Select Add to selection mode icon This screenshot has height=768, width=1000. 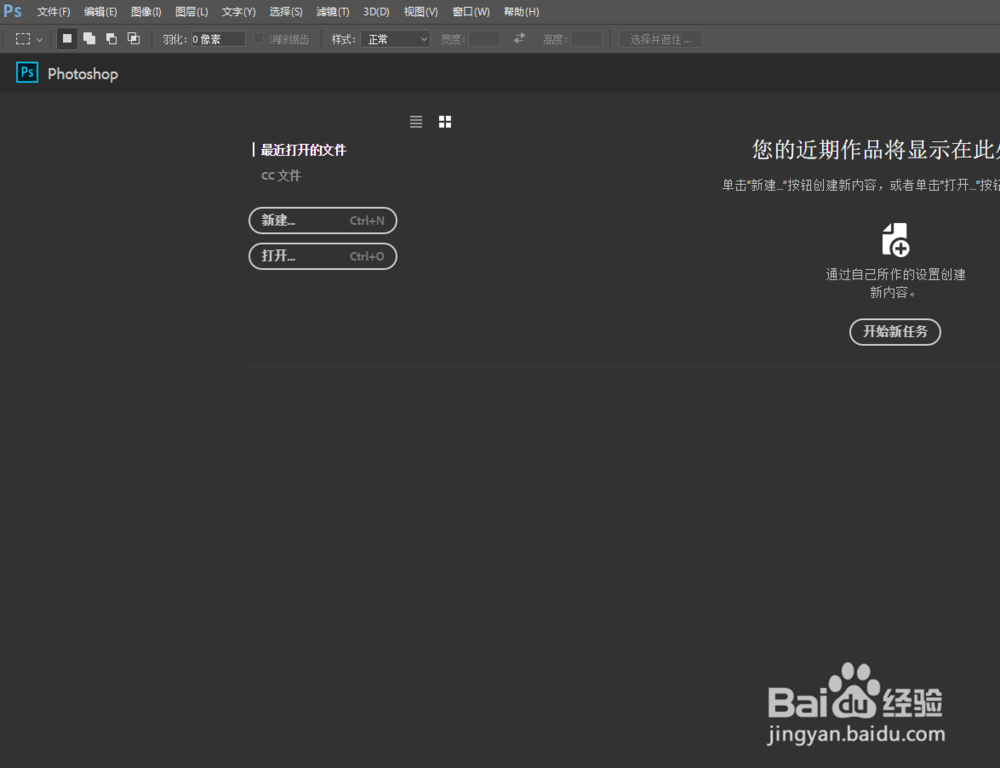click(89, 39)
